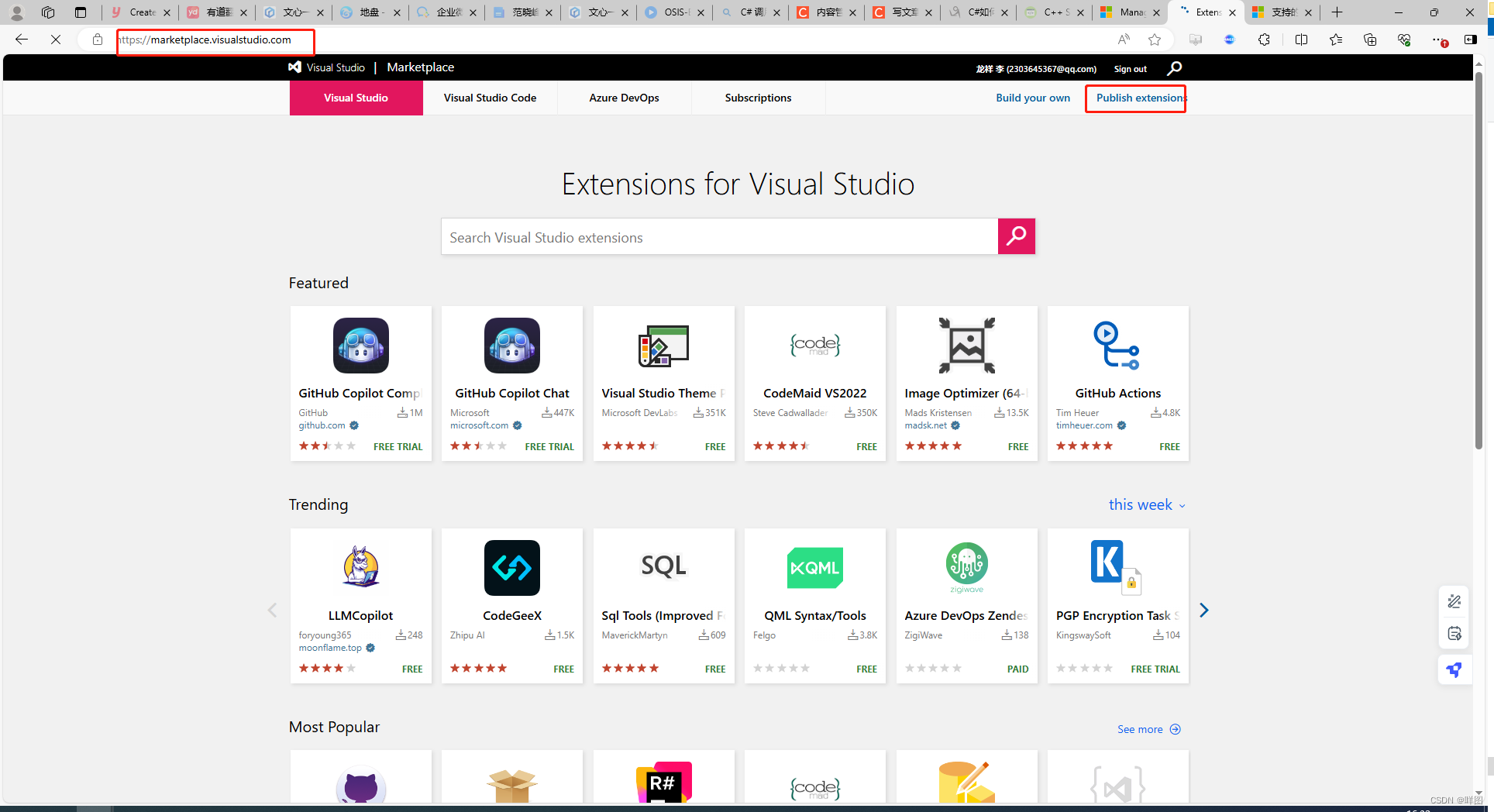Open GitHub Copilot Chat extension icon
Screen dimensions: 1494x812
[512, 346]
